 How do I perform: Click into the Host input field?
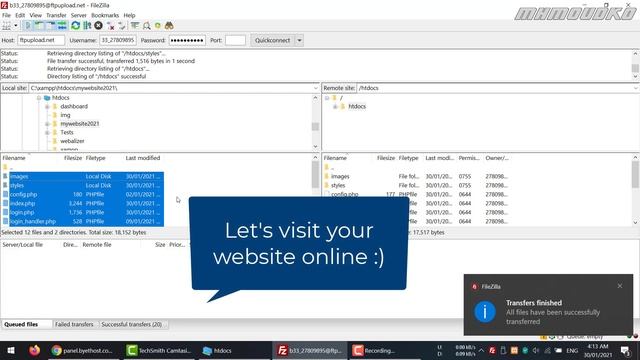click(41, 40)
